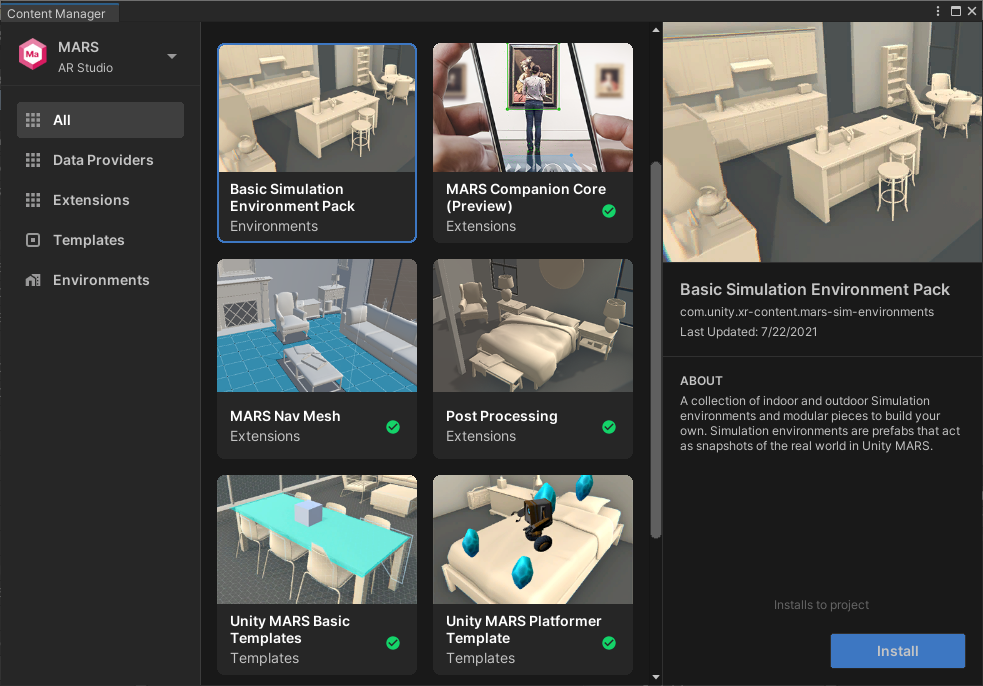Click the MARS Nav Mesh installed checkmark
Image resolution: width=983 pixels, height=686 pixels.
393,427
